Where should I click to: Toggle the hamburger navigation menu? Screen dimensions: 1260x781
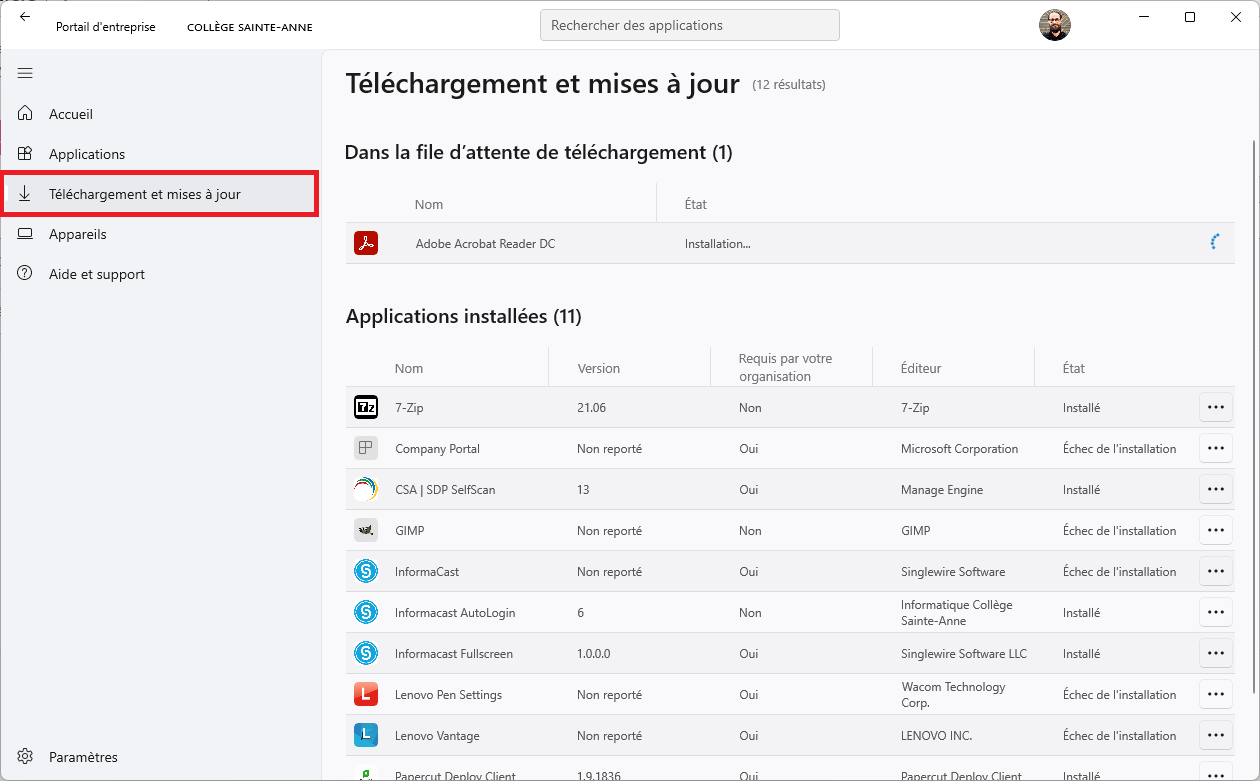[25, 73]
